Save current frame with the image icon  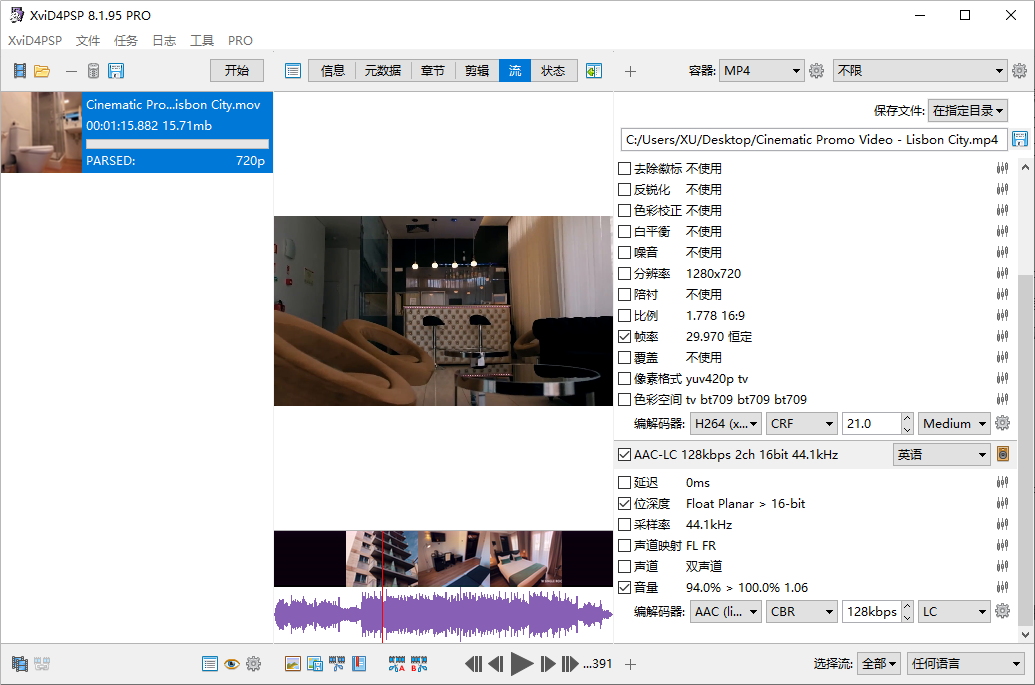(x=315, y=663)
